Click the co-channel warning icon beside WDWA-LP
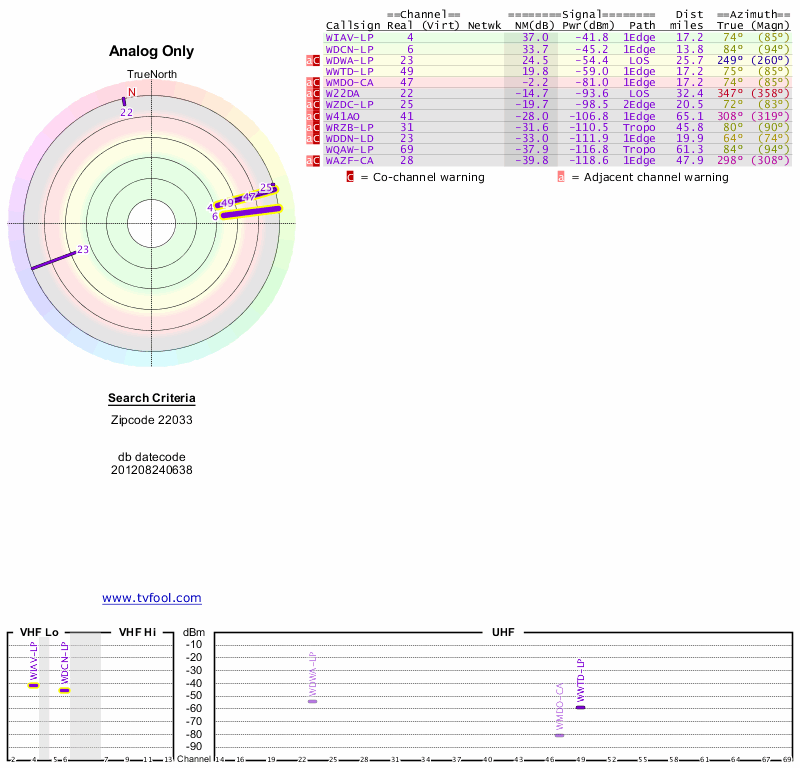Viewport: 800px width, 768px height. [316, 60]
